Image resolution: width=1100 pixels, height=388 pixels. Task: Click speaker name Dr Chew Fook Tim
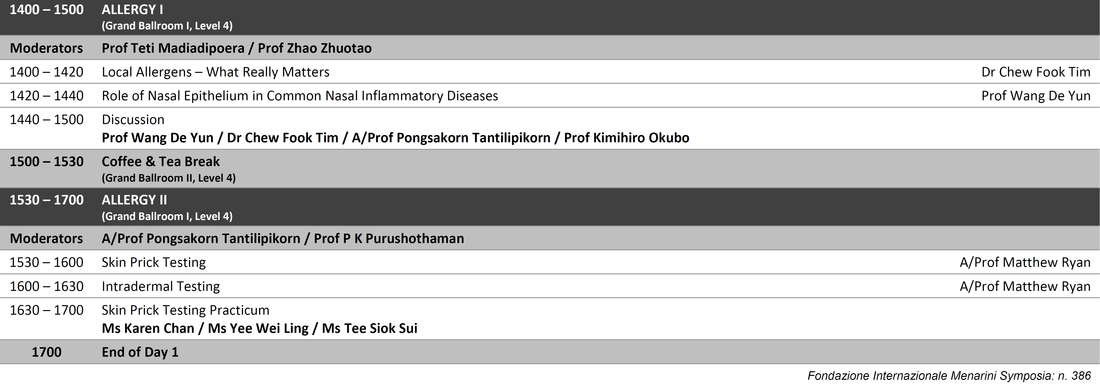pyautogui.click(x=1035, y=72)
